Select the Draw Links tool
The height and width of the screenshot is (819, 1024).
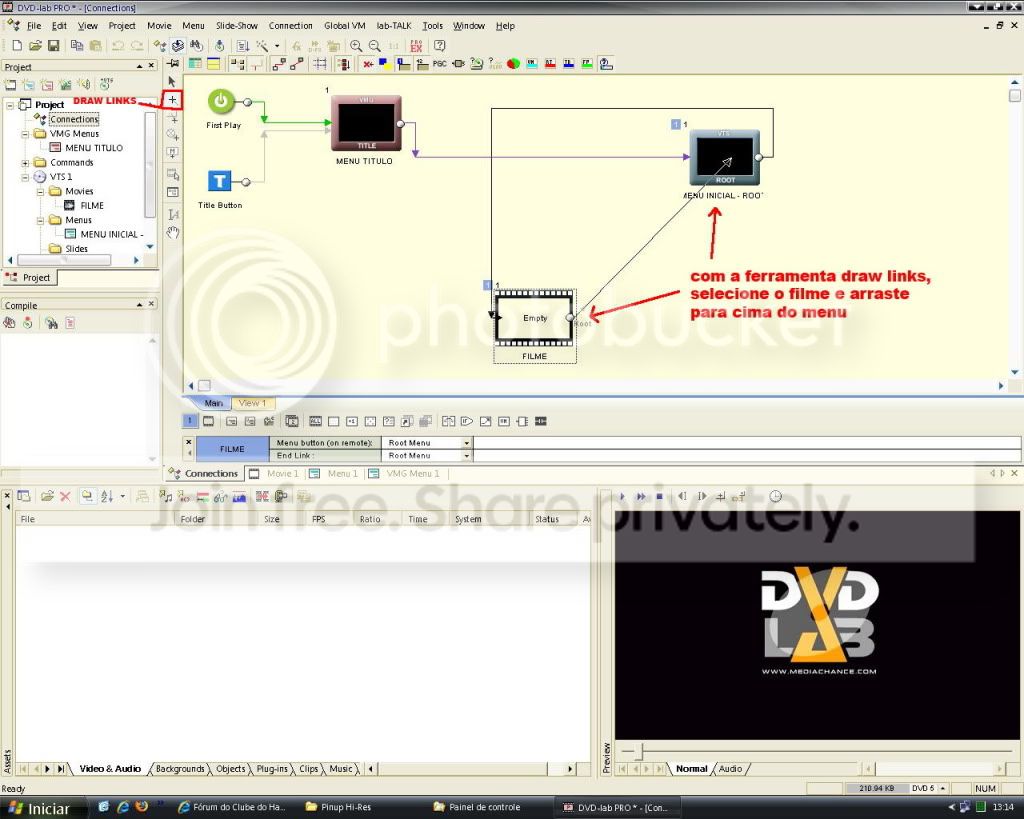(x=172, y=100)
